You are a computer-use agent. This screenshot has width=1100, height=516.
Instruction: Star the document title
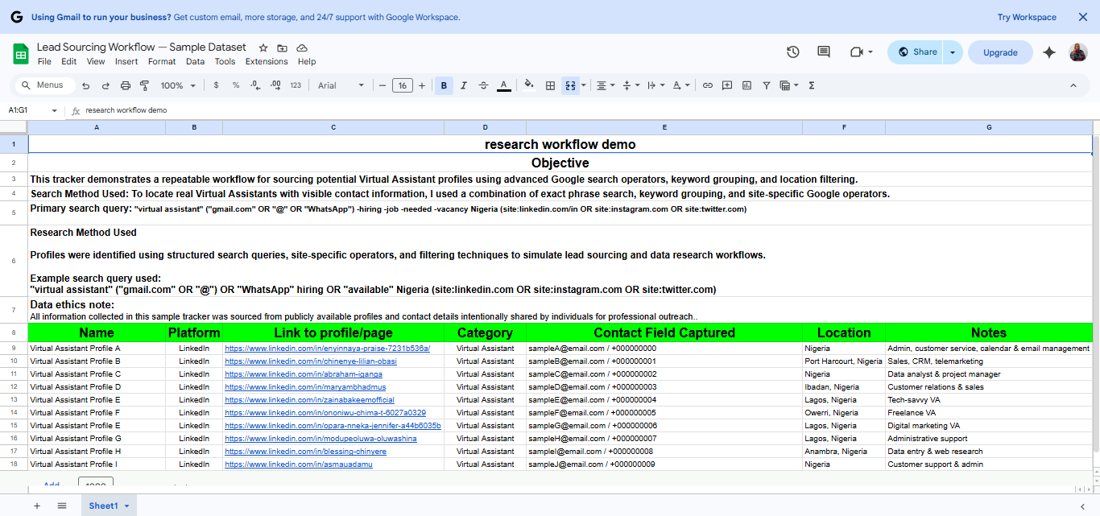point(263,48)
